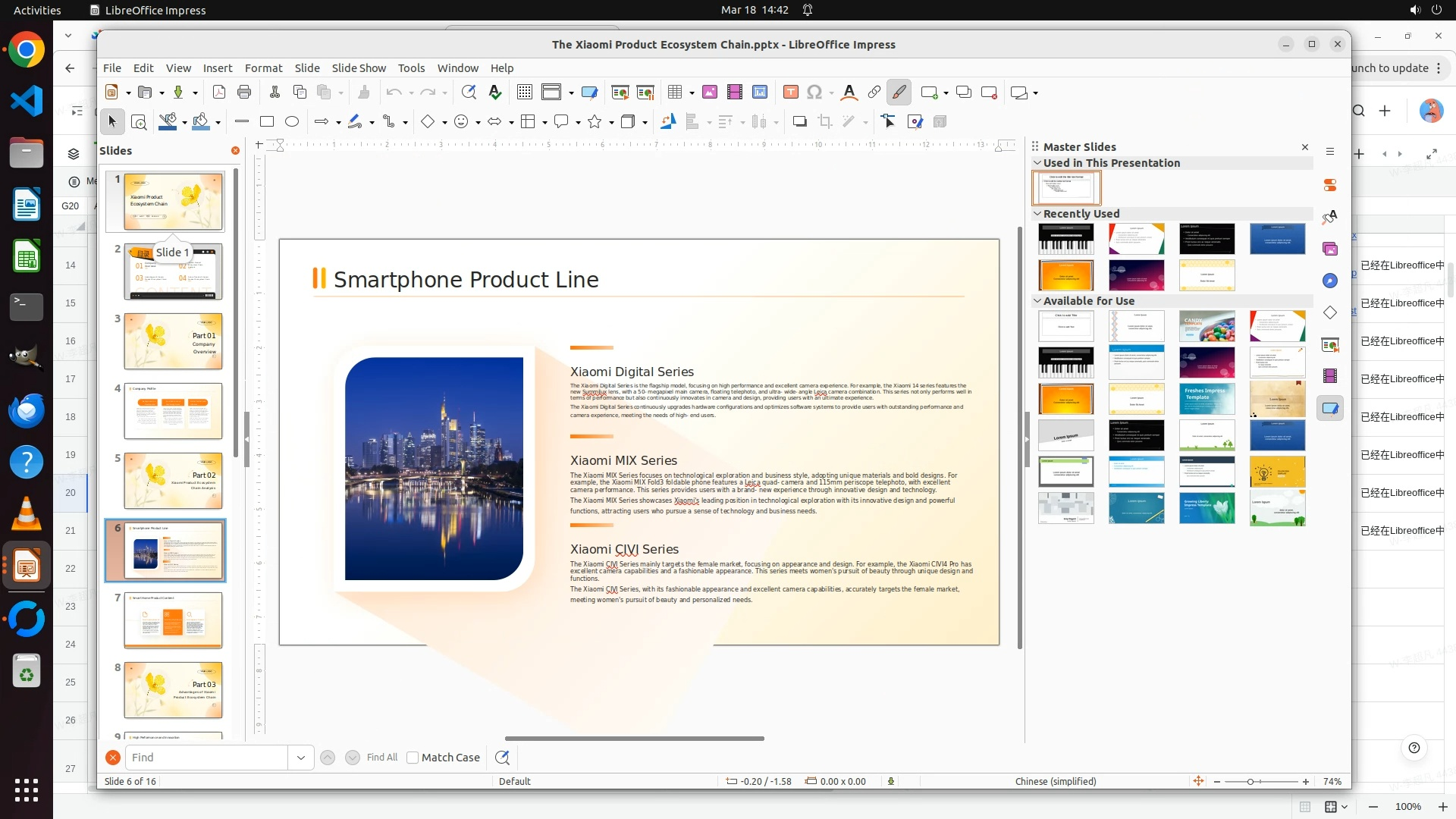Image resolution: width=1456 pixels, height=819 pixels.
Task: Click the Insert Hyperlink icon
Action: pos(874,93)
